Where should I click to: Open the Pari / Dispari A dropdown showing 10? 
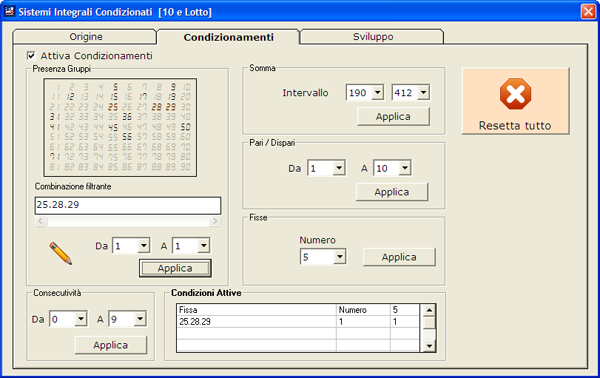pyautogui.click(x=405, y=168)
